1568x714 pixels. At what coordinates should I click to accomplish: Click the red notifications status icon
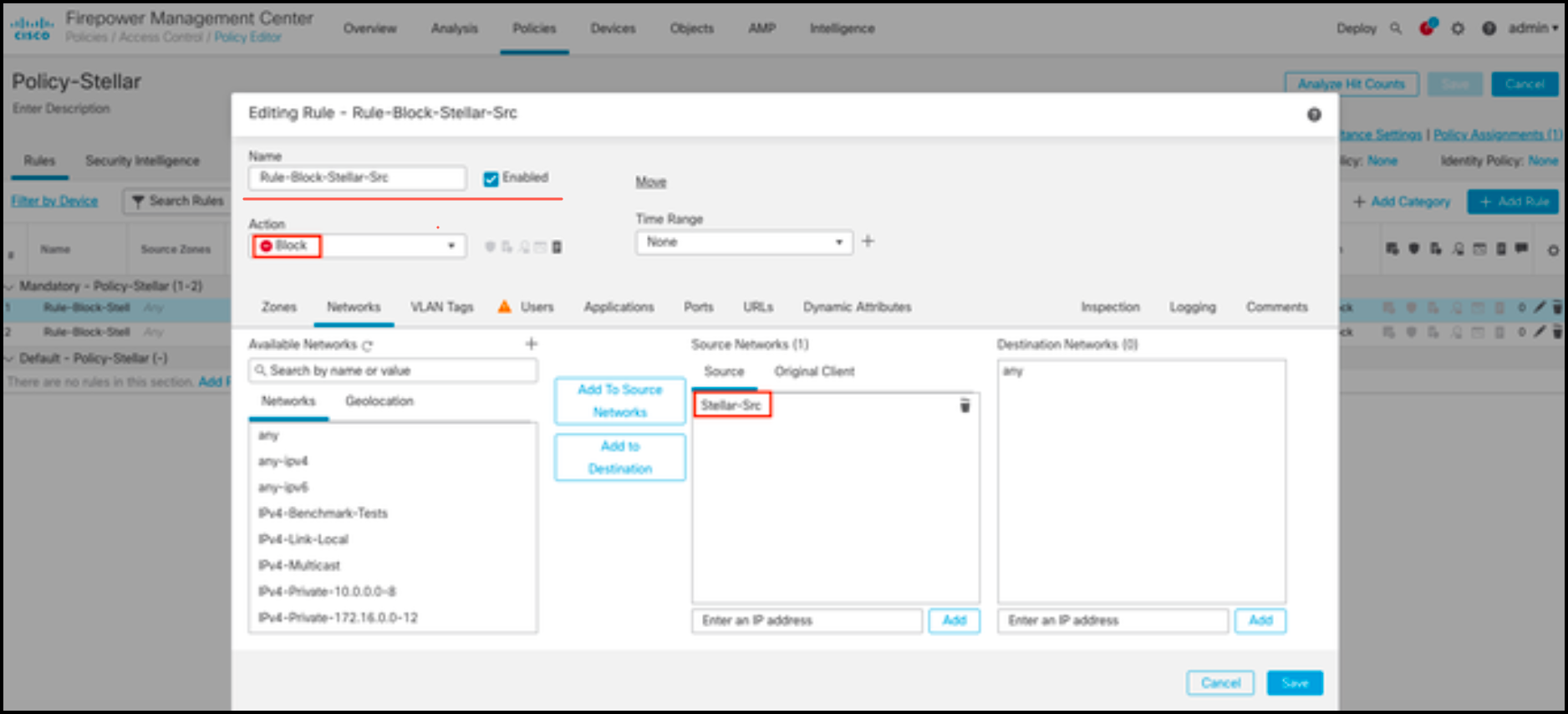click(x=1427, y=28)
